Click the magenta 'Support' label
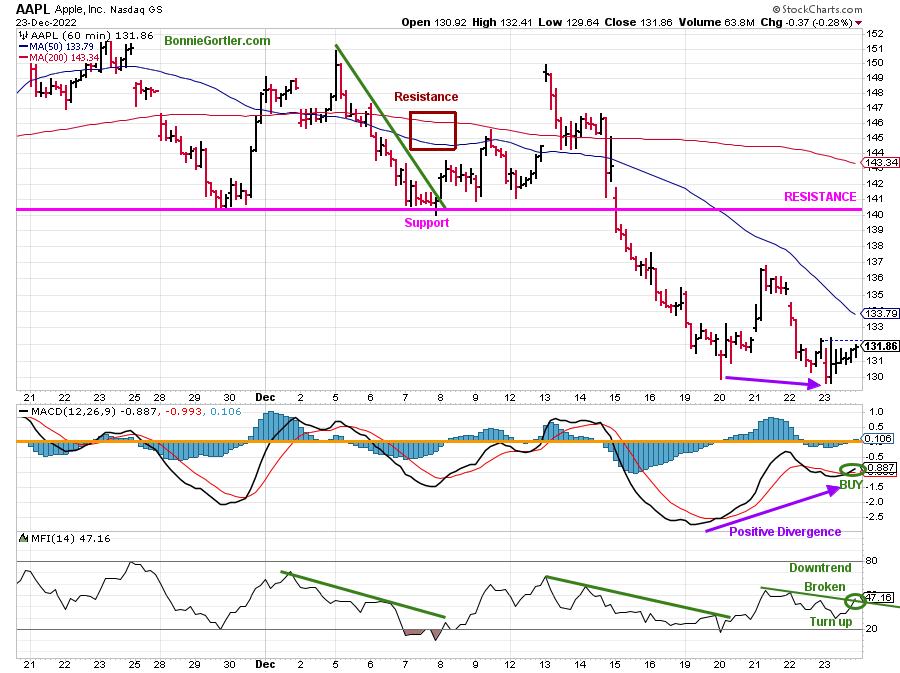Viewport: 900px width, 673px height. coord(426,223)
